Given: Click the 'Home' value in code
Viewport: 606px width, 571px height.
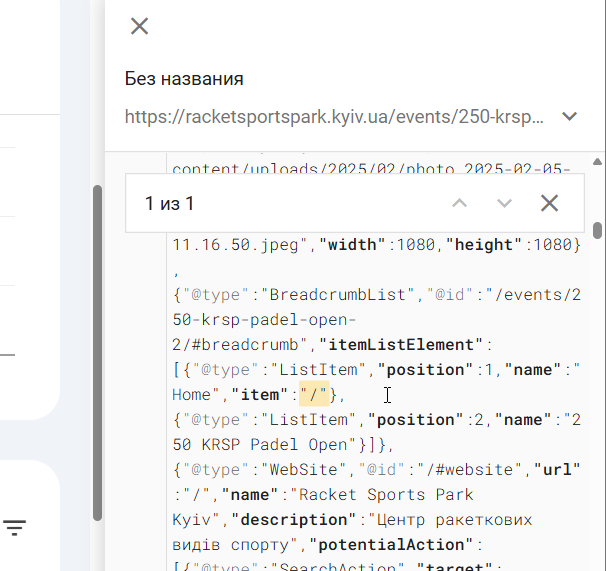Looking at the screenshot, I should 191,395.
